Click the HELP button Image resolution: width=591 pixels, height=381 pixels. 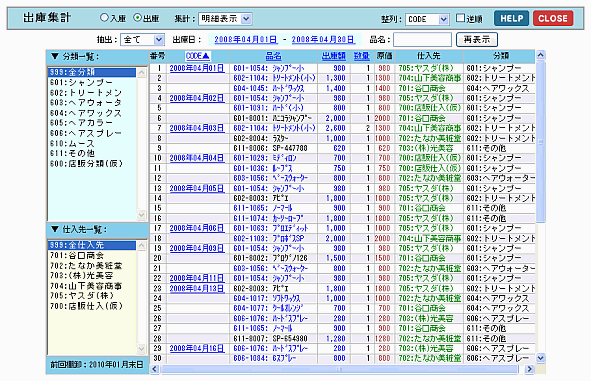511,18
